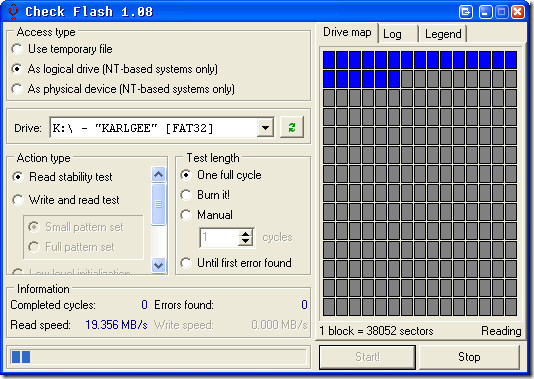Decrease cycles with spinner down arrow

pyautogui.click(x=245, y=242)
